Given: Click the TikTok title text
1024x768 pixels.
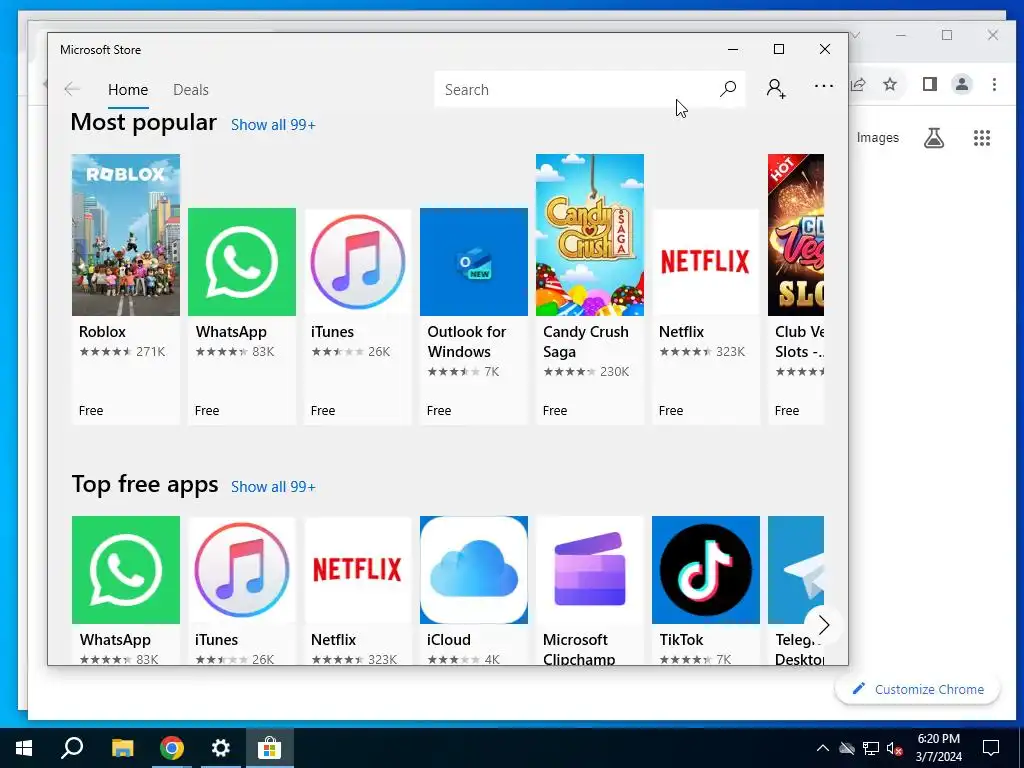Looking at the screenshot, I should pyautogui.click(x=681, y=640).
